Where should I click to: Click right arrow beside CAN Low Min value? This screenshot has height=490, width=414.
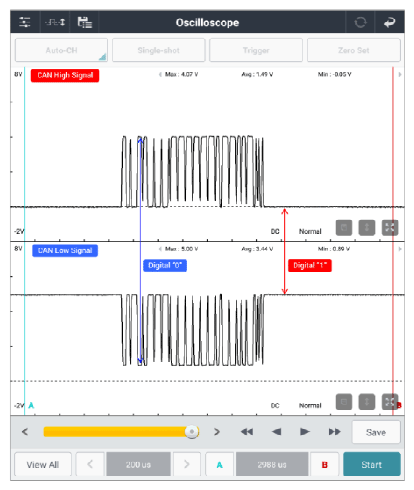400,249
